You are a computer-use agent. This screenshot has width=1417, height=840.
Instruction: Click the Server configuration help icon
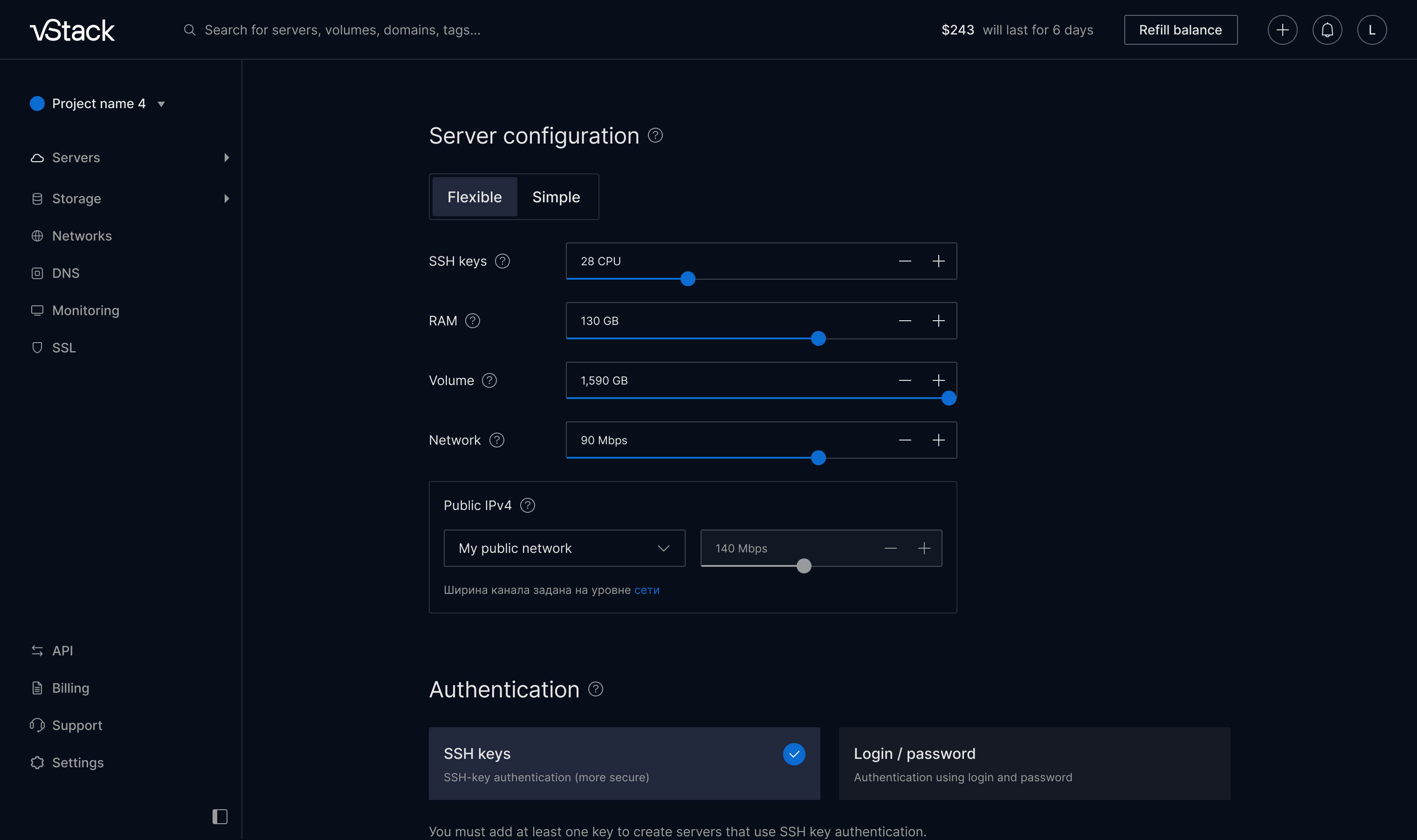pos(655,136)
